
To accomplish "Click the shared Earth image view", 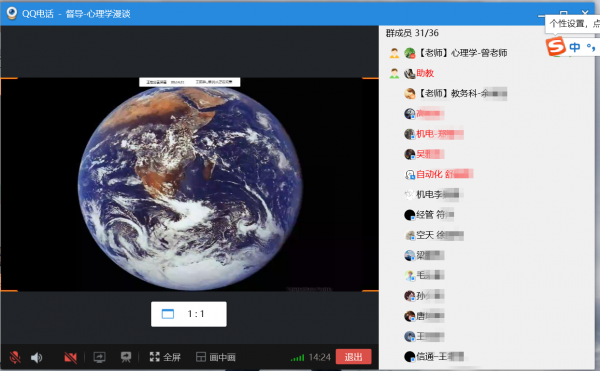I will tap(190, 184).
